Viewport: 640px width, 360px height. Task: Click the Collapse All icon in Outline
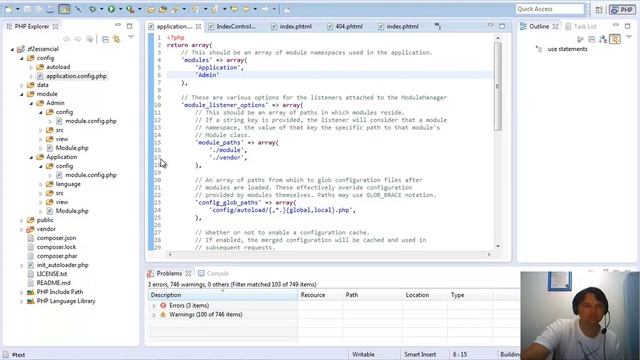point(592,39)
